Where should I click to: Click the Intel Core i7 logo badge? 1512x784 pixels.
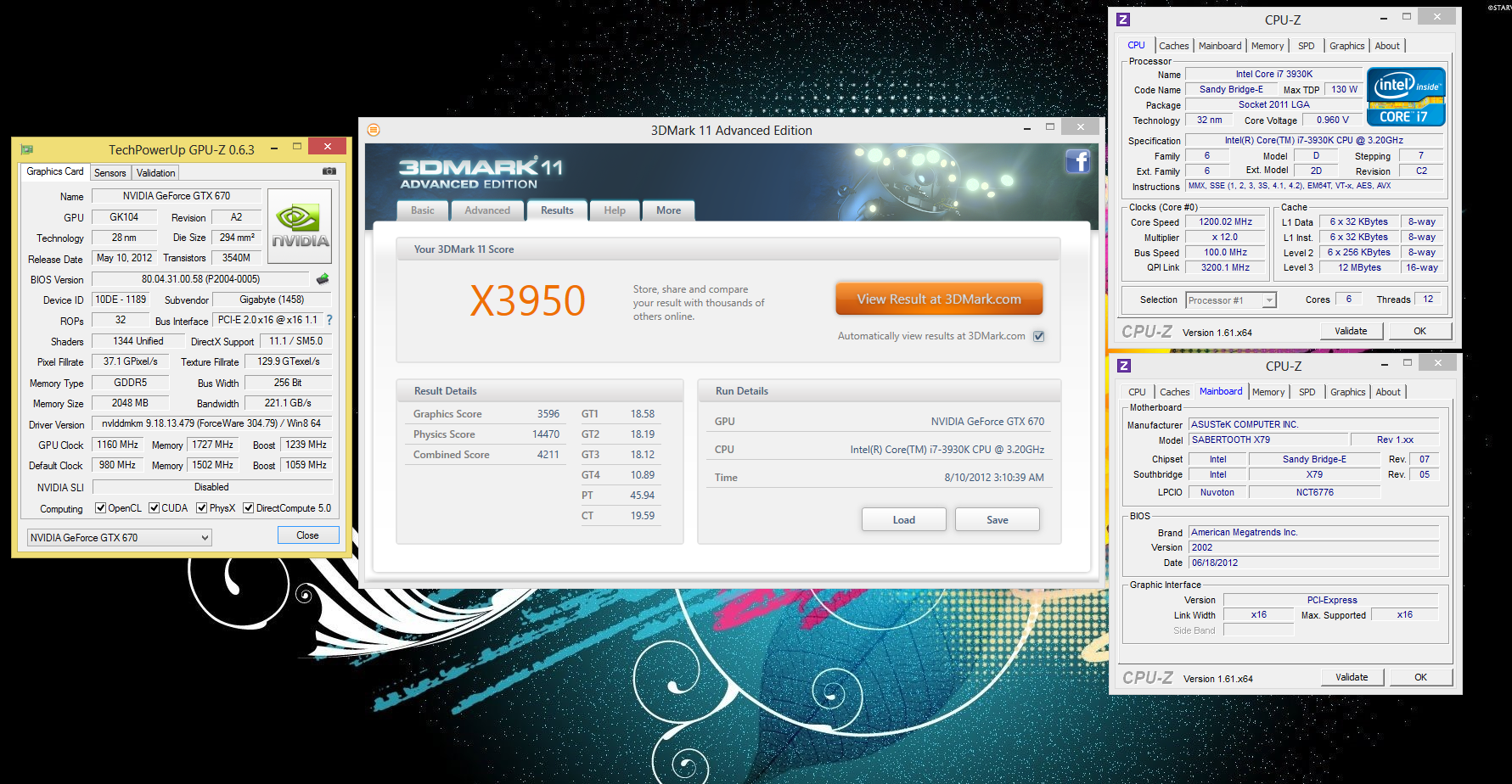tap(1406, 97)
